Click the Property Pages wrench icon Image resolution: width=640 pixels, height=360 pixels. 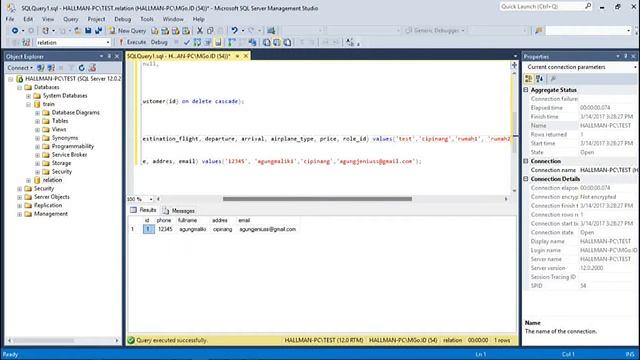coord(553,79)
